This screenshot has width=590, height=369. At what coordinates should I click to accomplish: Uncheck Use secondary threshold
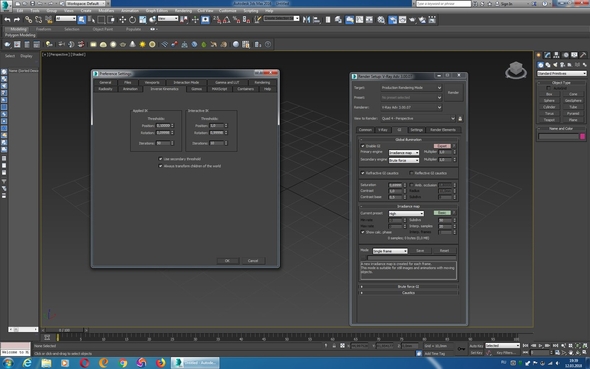pos(160,159)
